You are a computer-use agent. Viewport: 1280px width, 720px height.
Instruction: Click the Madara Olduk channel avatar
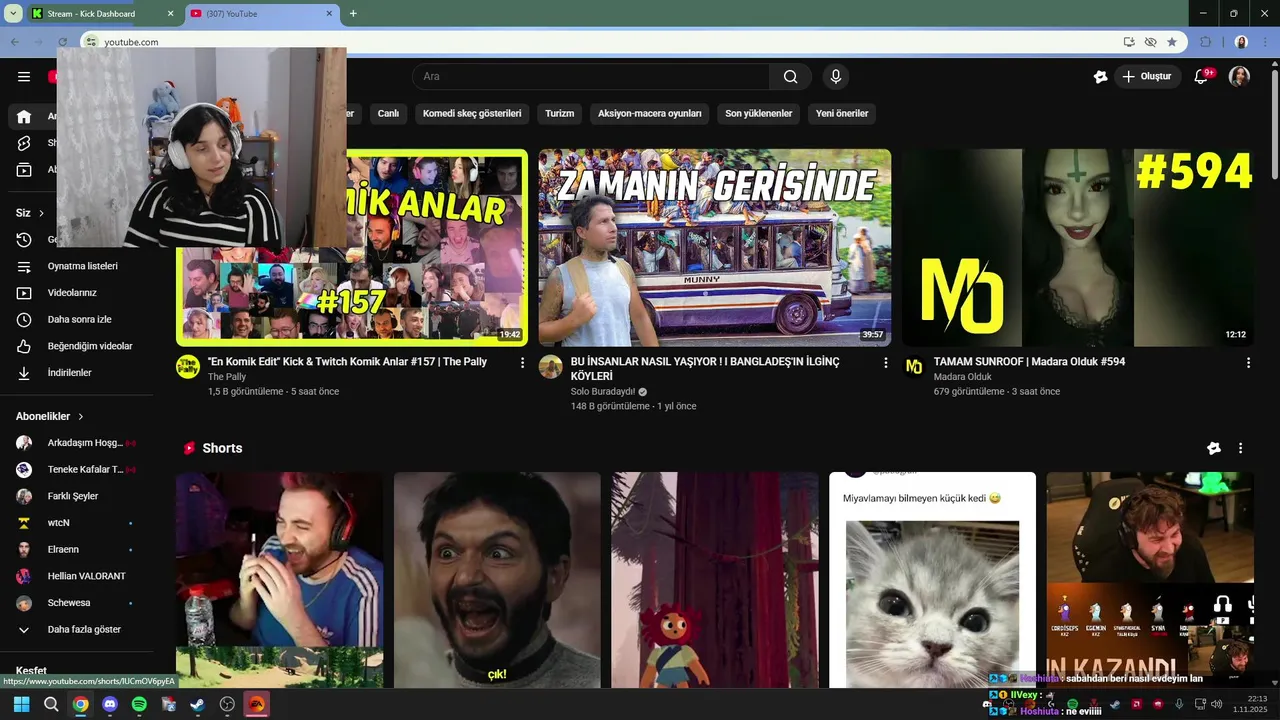pyautogui.click(x=914, y=367)
